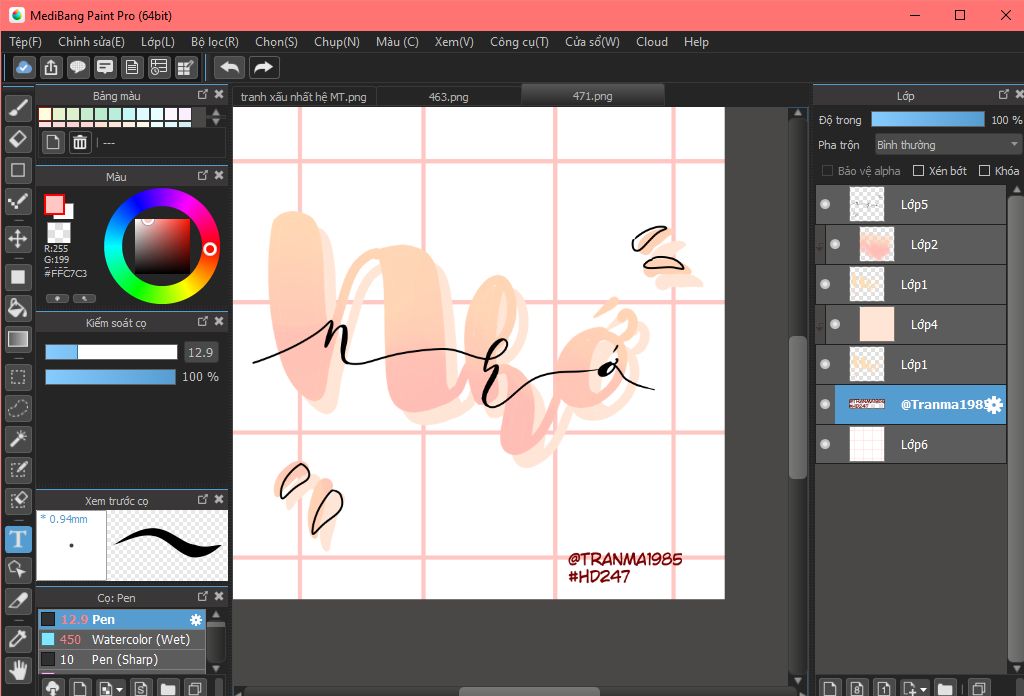Open @Tranma1985 layer settings gear

tap(994, 405)
